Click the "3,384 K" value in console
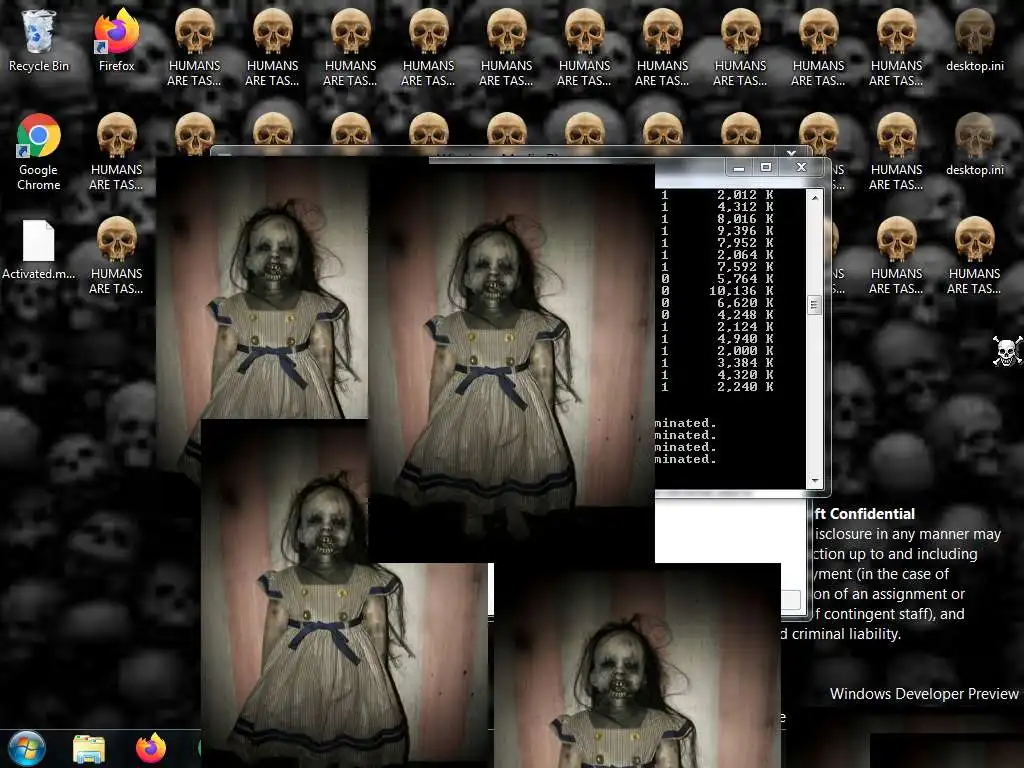1024x768 pixels. click(745, 362)
